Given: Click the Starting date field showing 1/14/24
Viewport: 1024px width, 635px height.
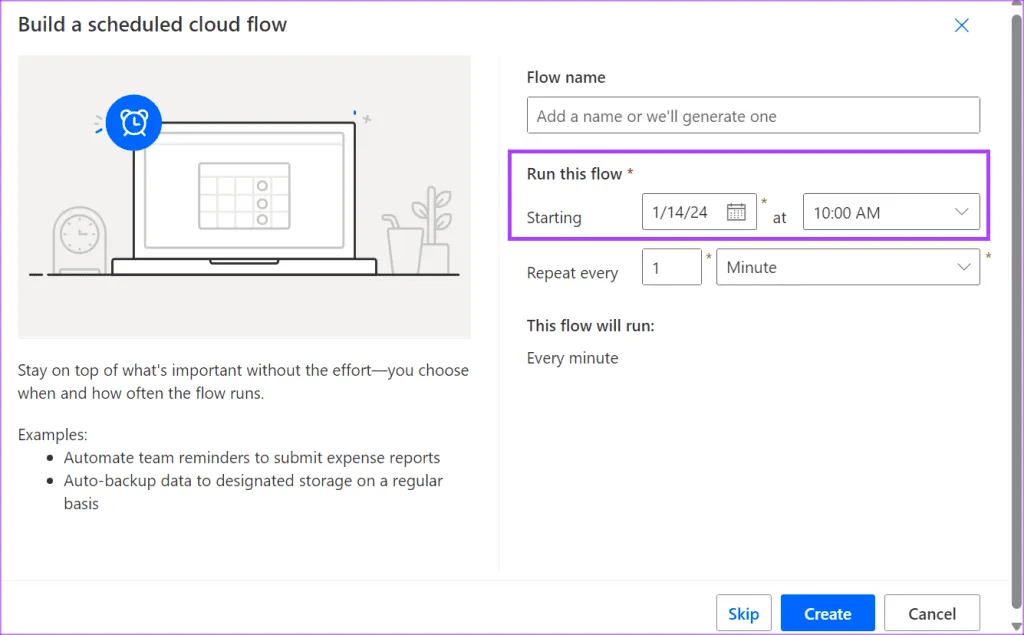Looking at the screenshot, I should [682, 212].
